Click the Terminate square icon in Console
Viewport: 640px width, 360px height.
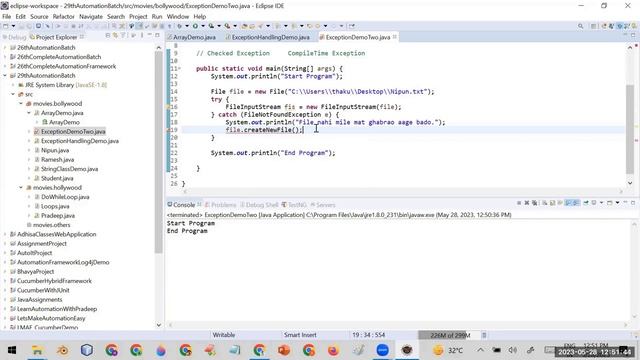tap(519, 203)
